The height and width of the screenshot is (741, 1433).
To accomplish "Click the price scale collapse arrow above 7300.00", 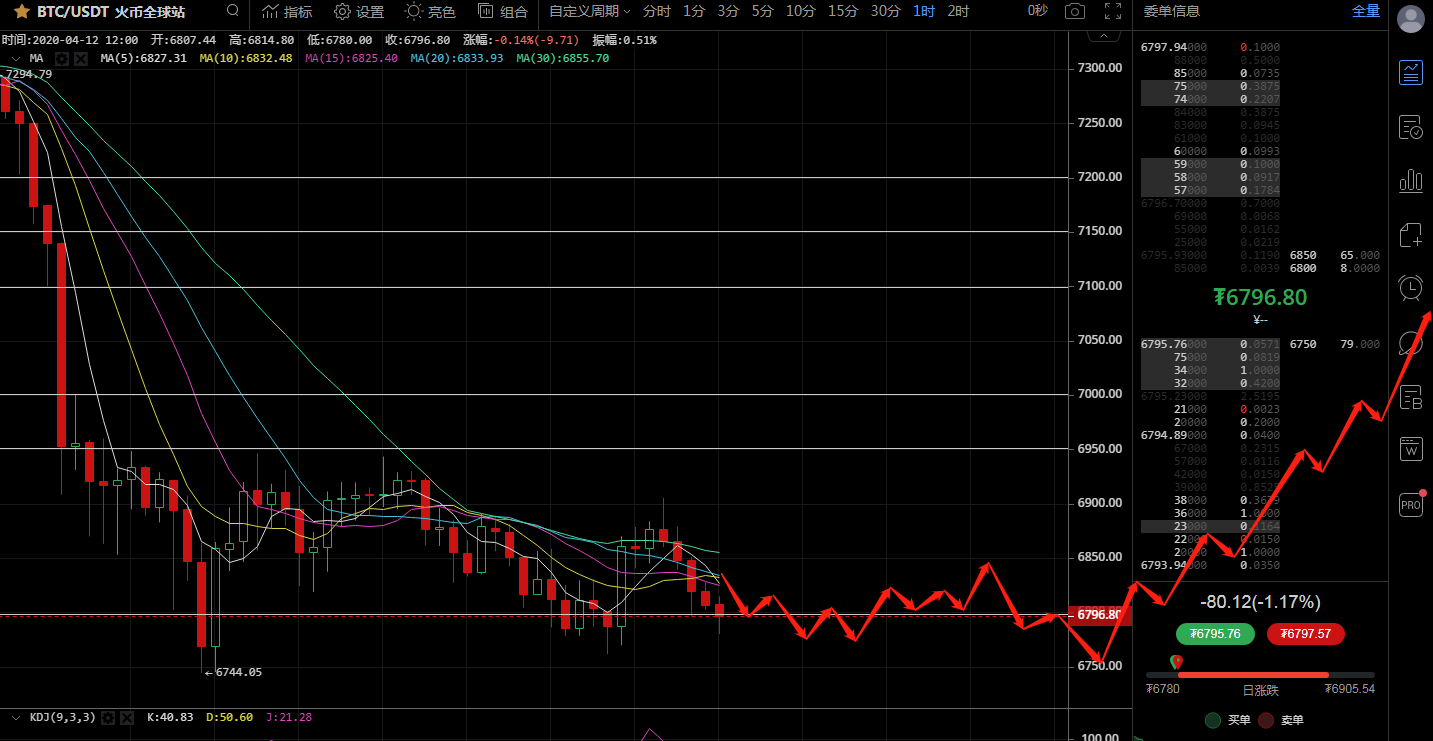I will [1103, 35].
